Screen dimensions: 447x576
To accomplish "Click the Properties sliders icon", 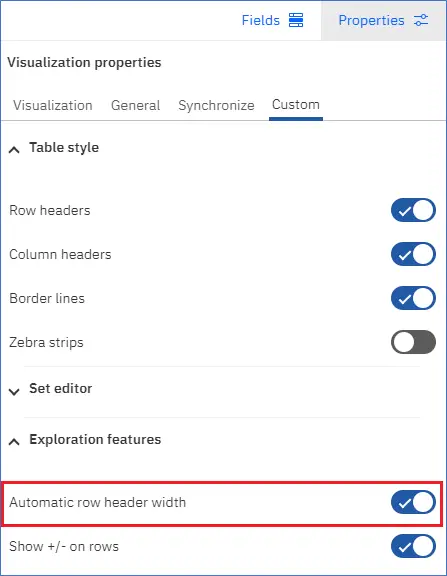I will [421, 20].
